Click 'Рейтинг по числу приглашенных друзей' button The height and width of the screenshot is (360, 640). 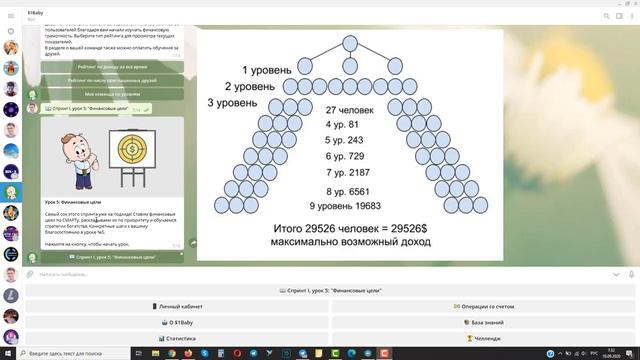point(112,80)
